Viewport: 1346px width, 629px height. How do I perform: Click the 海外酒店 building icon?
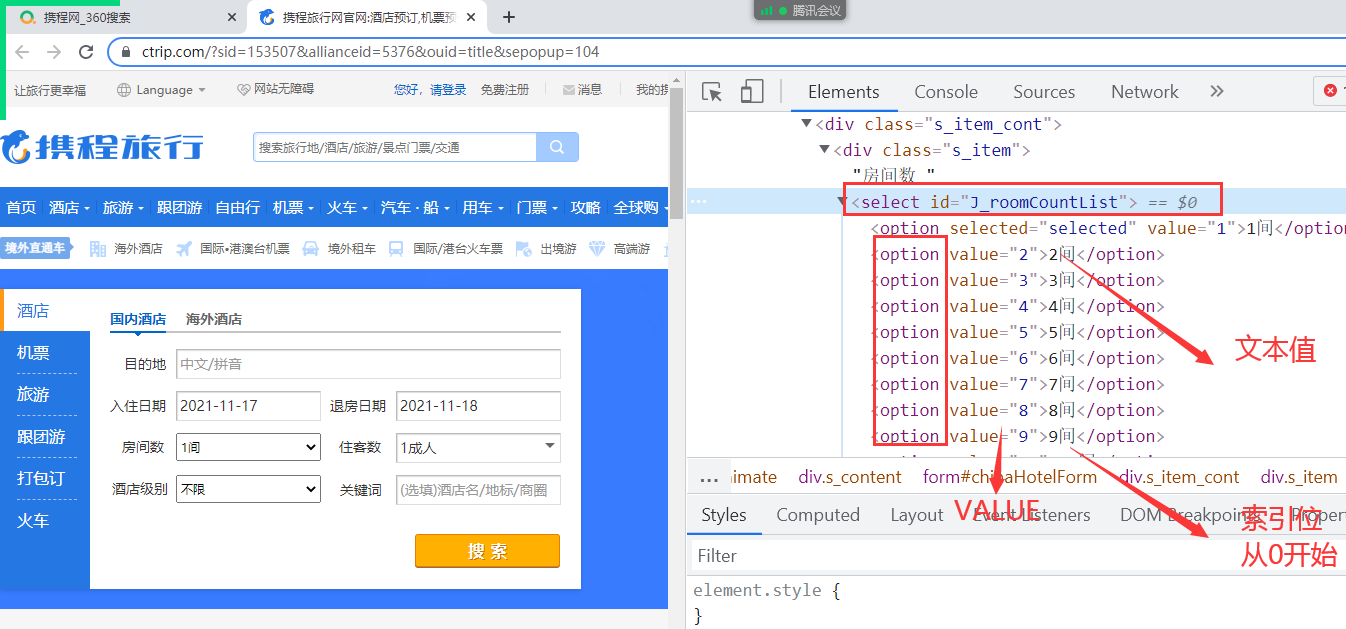[98, 248]
